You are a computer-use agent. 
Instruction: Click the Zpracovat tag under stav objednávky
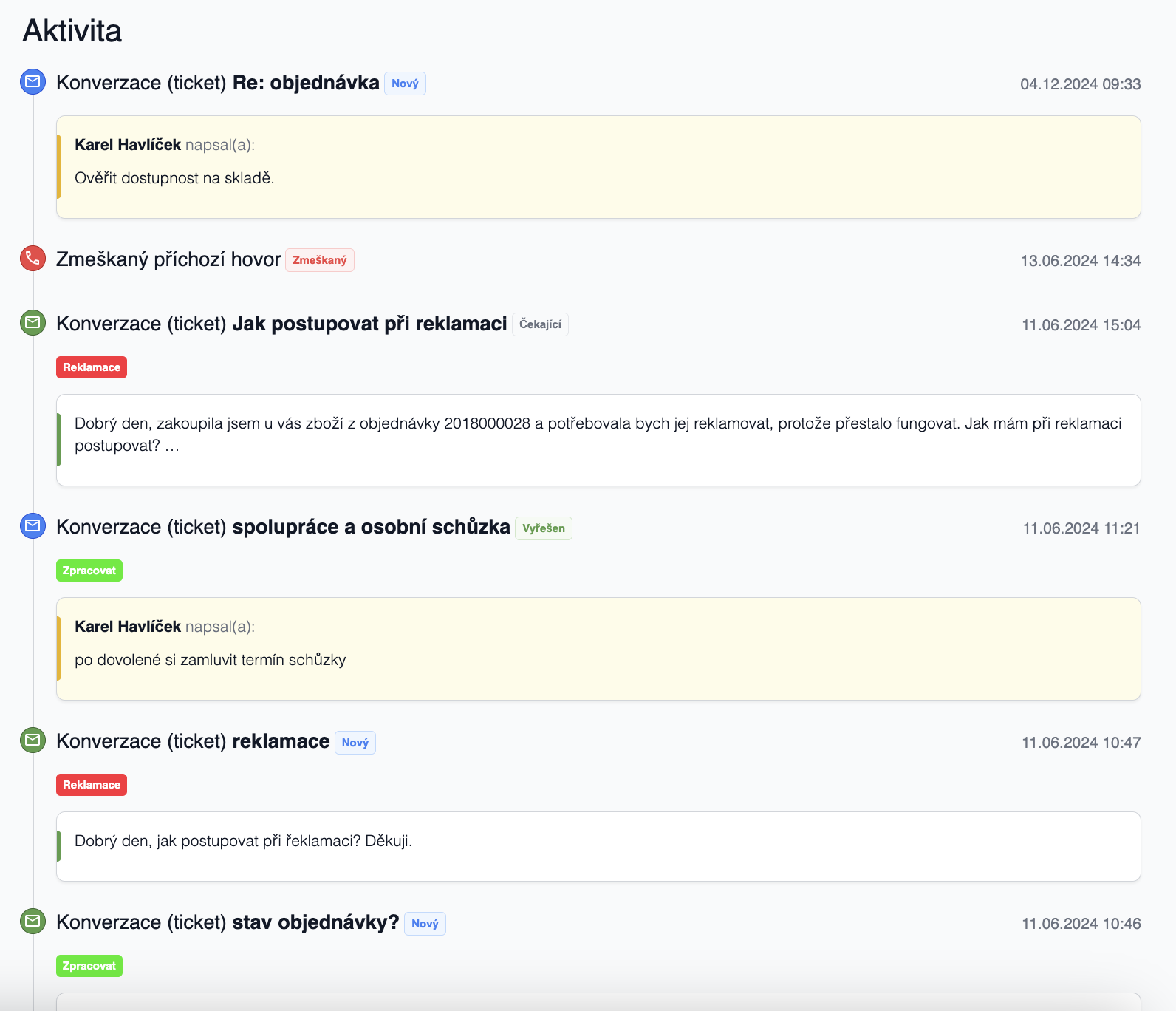89,966
